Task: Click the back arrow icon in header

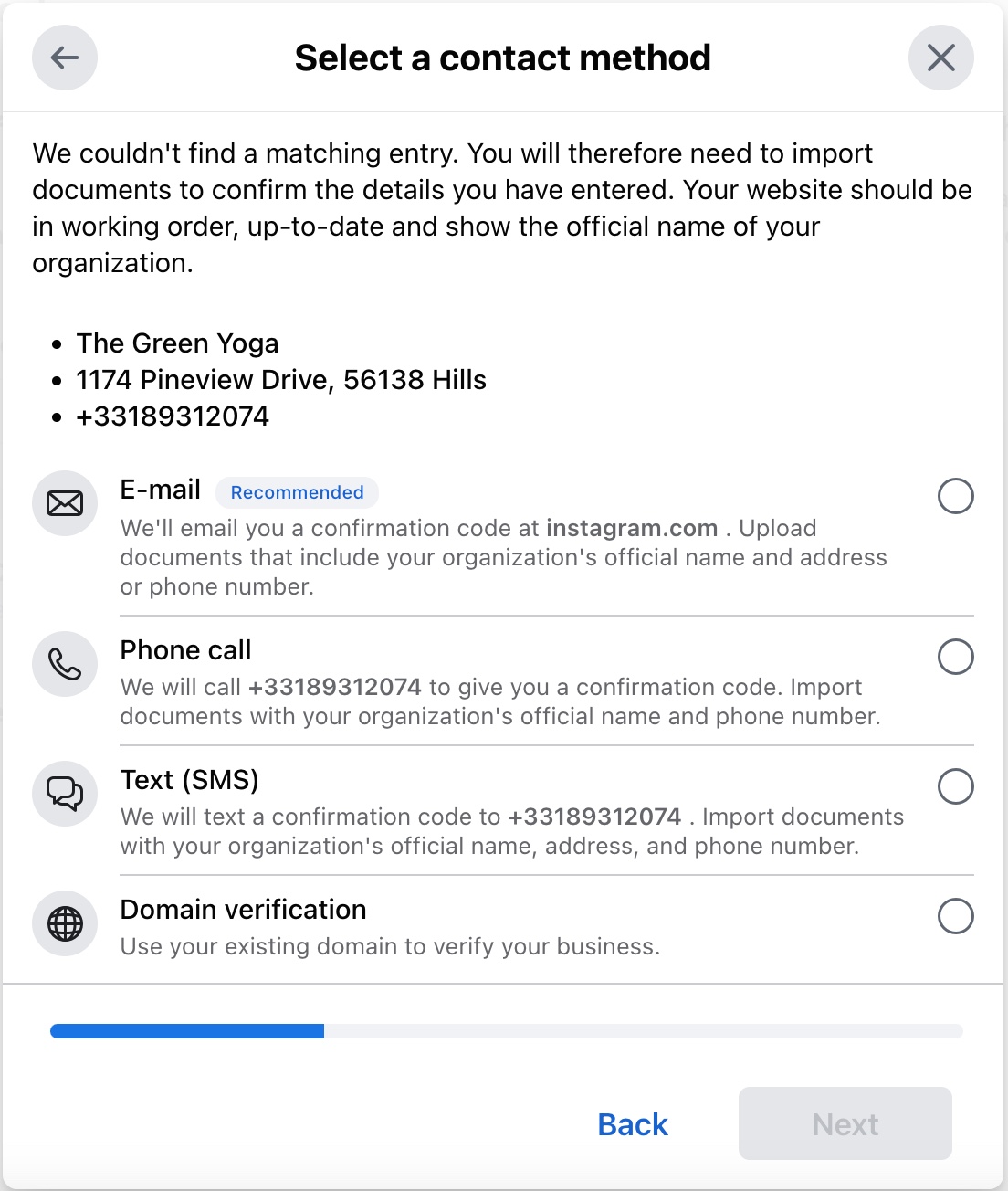Action: [65, 58]
